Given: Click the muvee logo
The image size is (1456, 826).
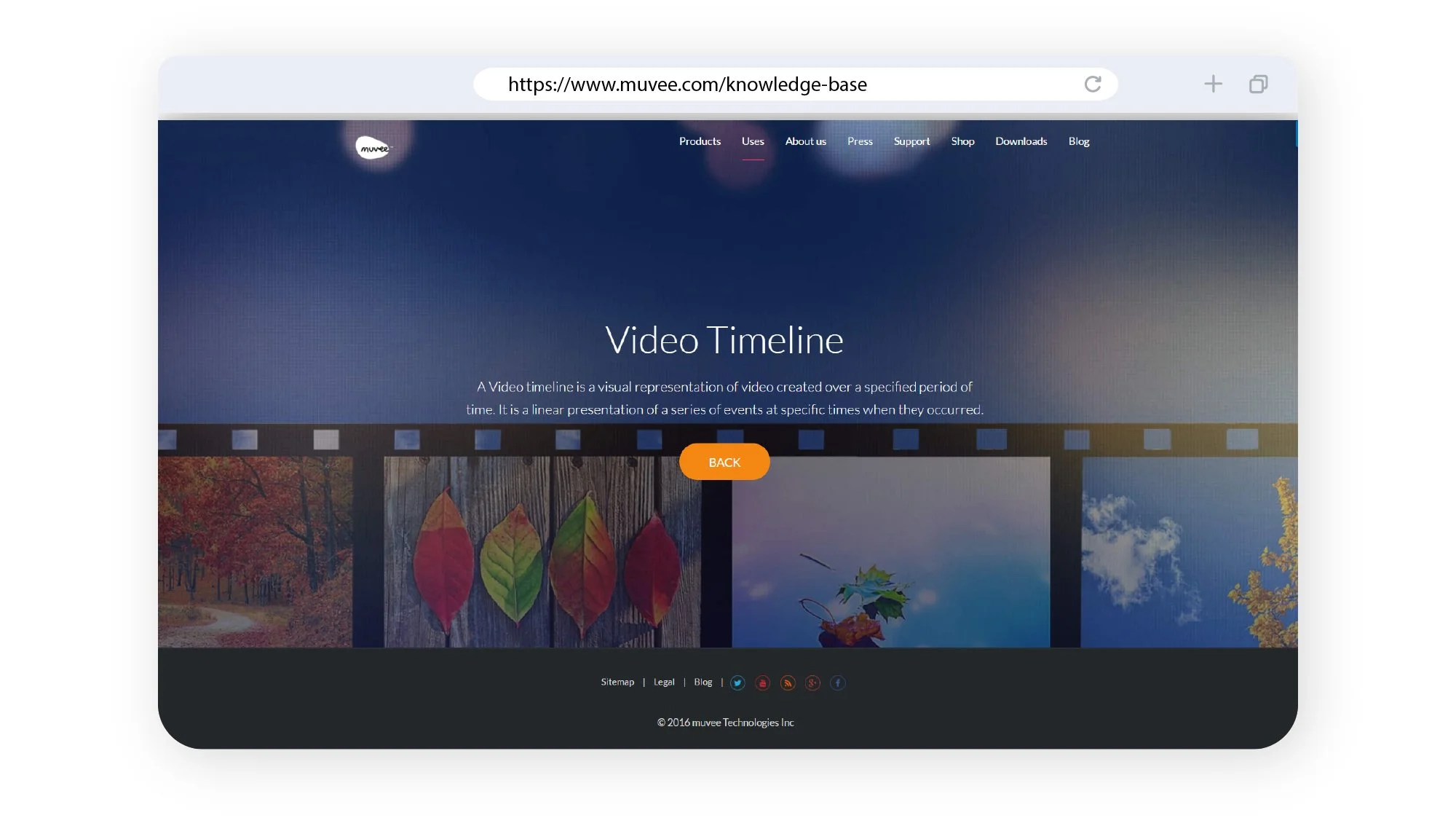Looking at the screenshot, I should (x=373, y=148).
